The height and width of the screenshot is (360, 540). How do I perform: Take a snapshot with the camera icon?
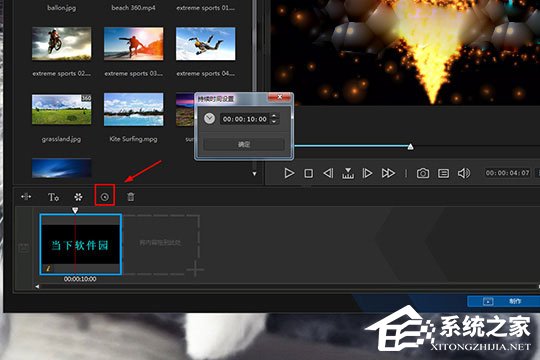(x=423, y=173)
